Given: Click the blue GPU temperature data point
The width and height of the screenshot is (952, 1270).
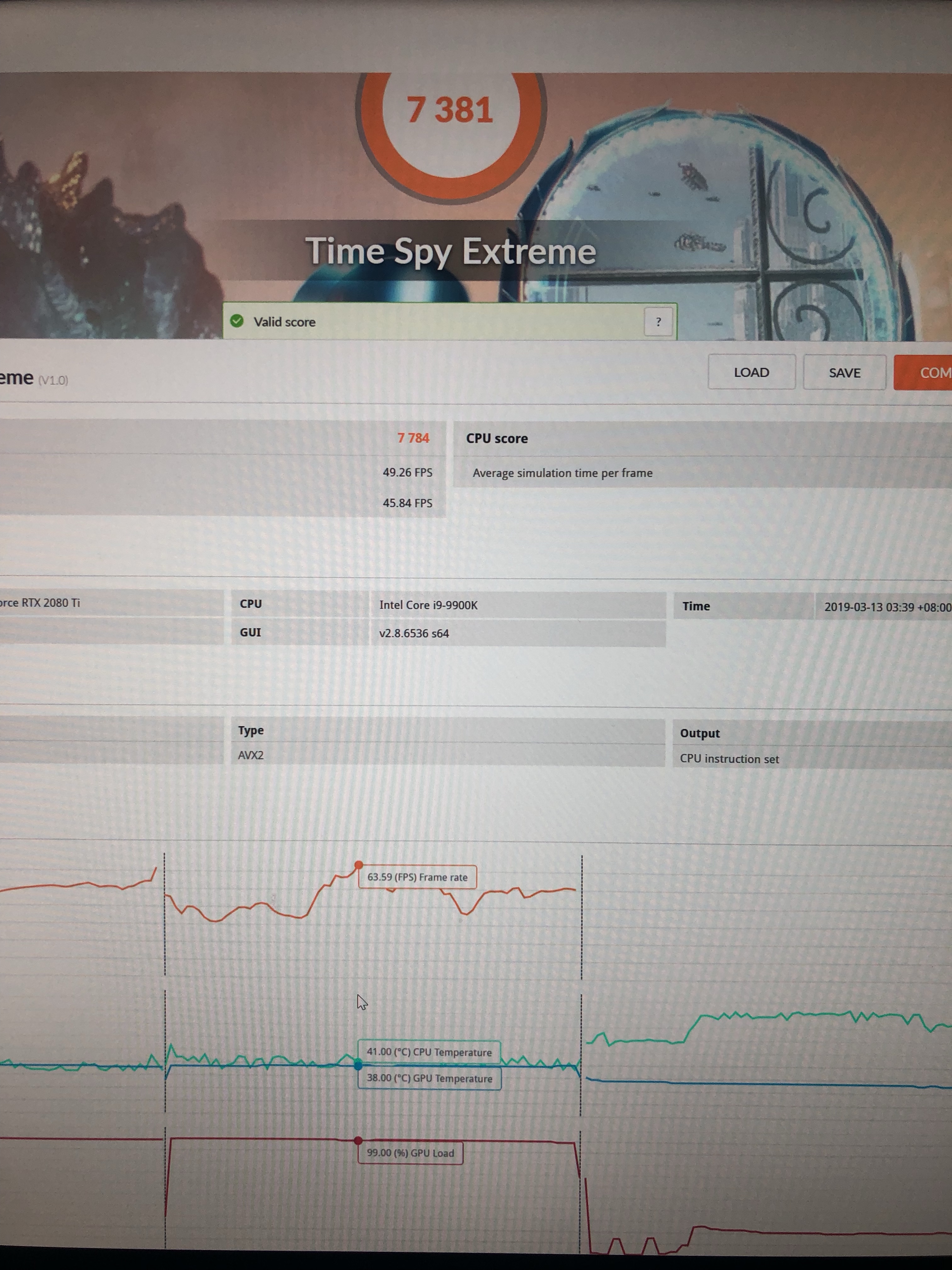Looking at the screenshot, I should point(358,1066).
